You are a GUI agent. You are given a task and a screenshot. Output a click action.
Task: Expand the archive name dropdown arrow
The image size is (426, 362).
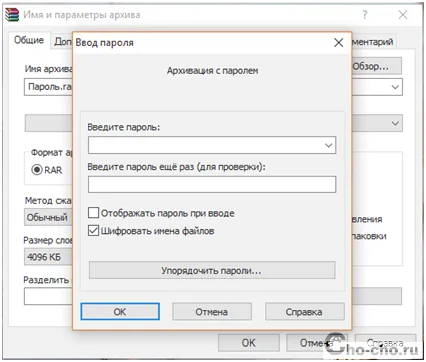point(395,87)
